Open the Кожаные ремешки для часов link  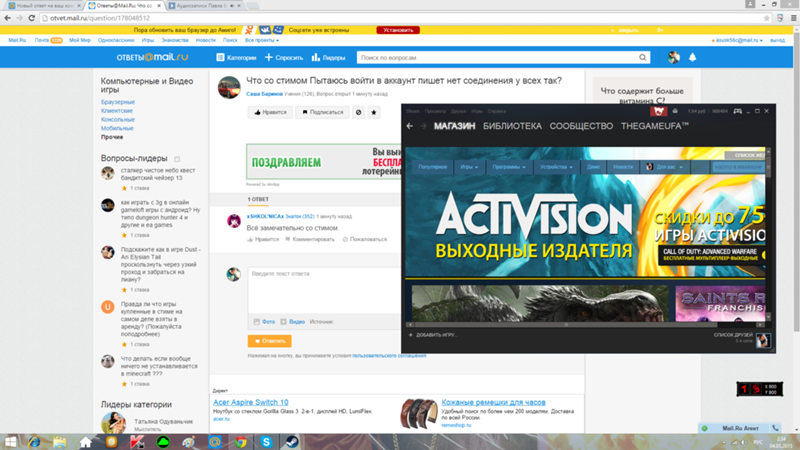click(493, 402)
